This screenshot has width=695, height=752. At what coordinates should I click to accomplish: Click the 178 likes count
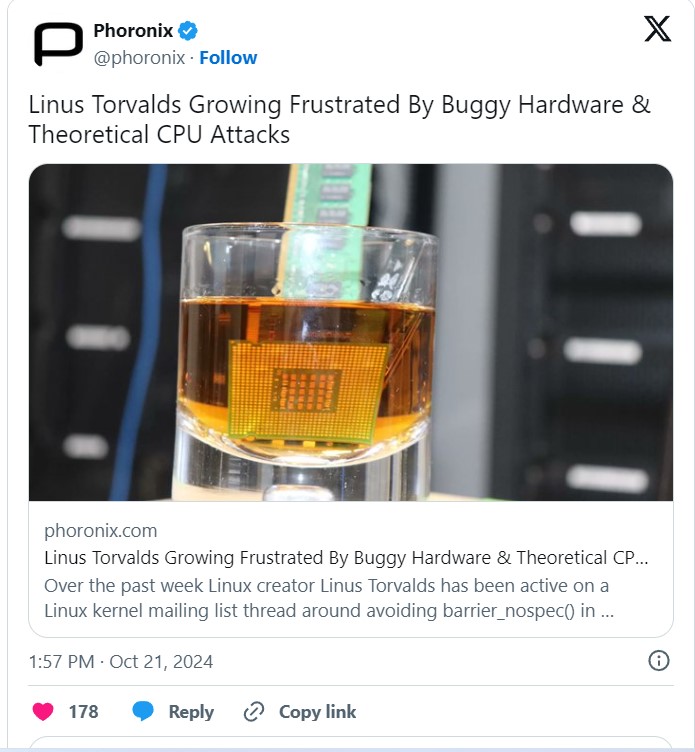point(83,712)
